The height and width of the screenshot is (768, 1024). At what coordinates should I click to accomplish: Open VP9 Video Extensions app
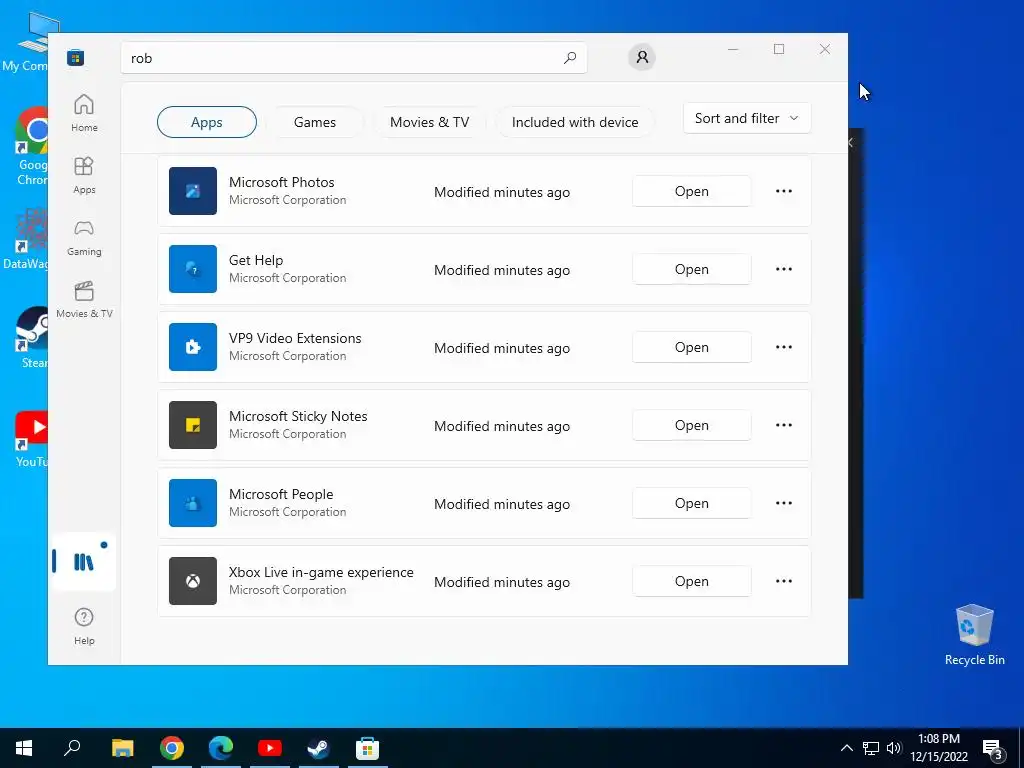pyautogui.click(x=692, y=347)
